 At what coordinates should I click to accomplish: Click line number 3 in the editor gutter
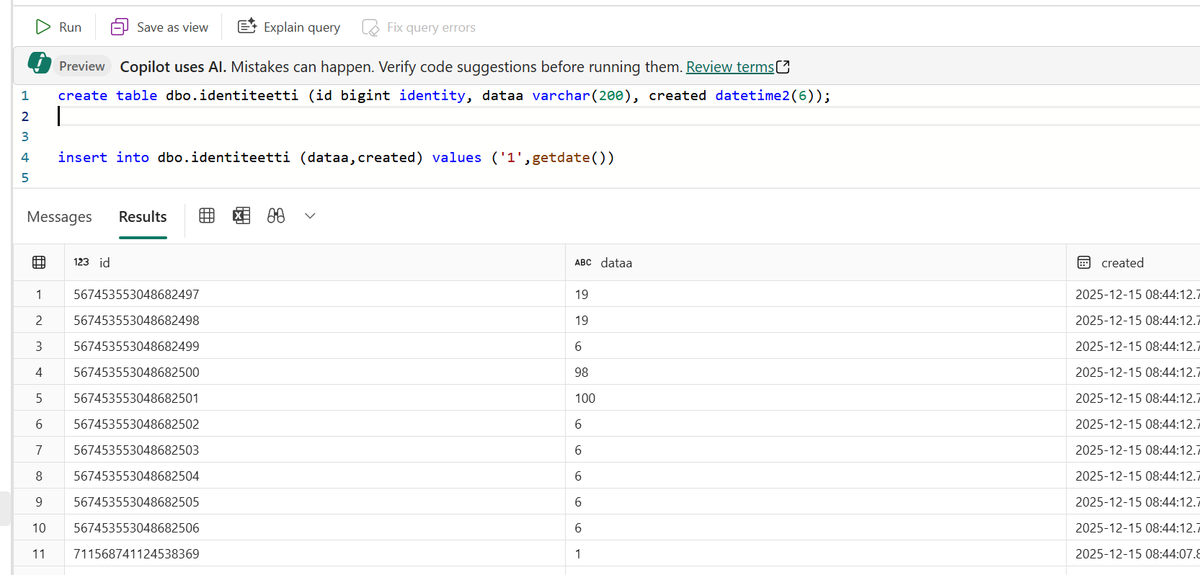pyautogui.click(x=25, y=137)
